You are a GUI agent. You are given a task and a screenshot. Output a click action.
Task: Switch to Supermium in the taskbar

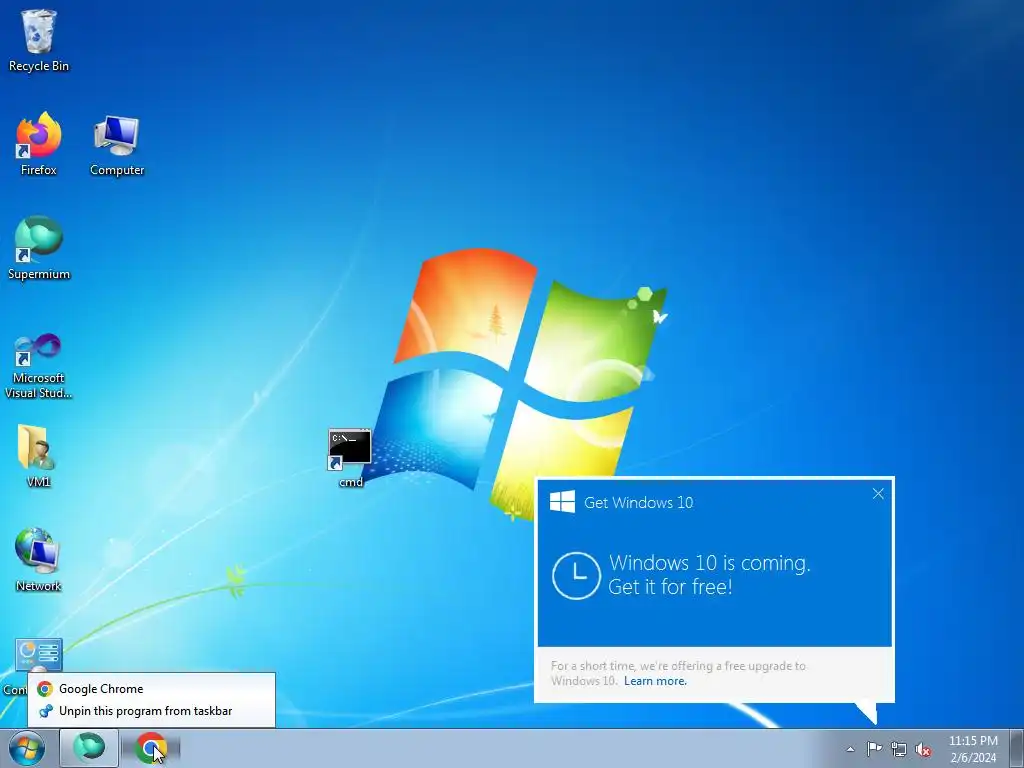(x=89, y=748)
